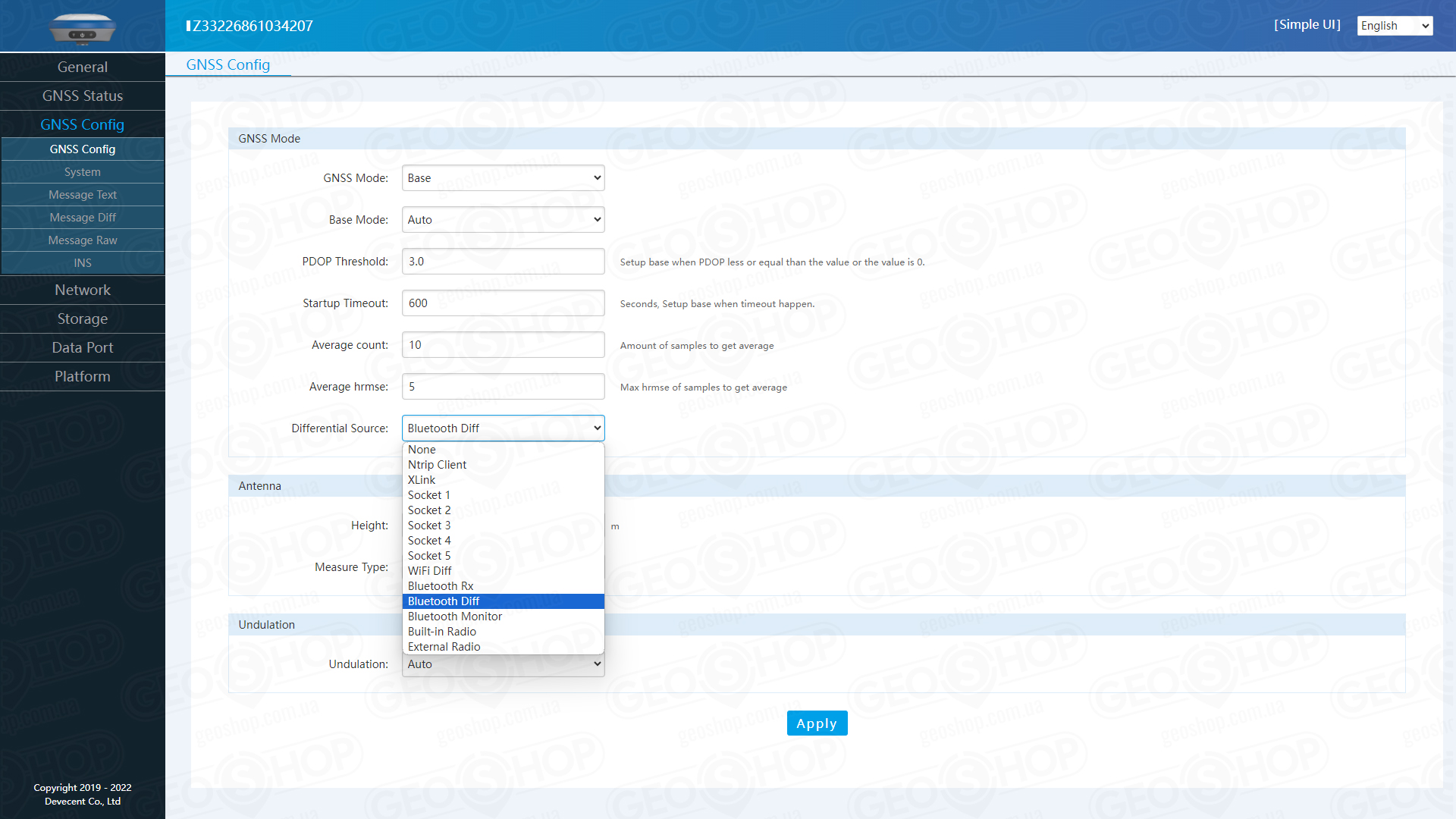1456x819 pixels.
Task: Click the Average hrmse input field
Action: (x=503, y=387)
